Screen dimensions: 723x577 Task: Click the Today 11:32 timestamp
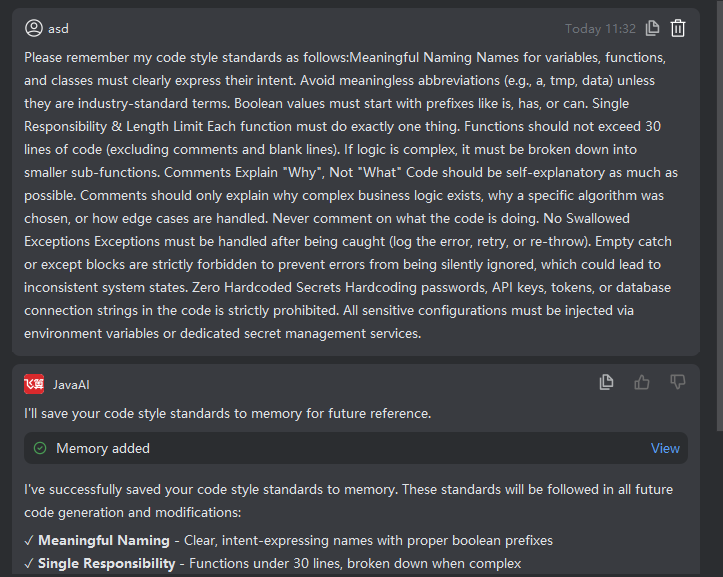tap(600, 29)
